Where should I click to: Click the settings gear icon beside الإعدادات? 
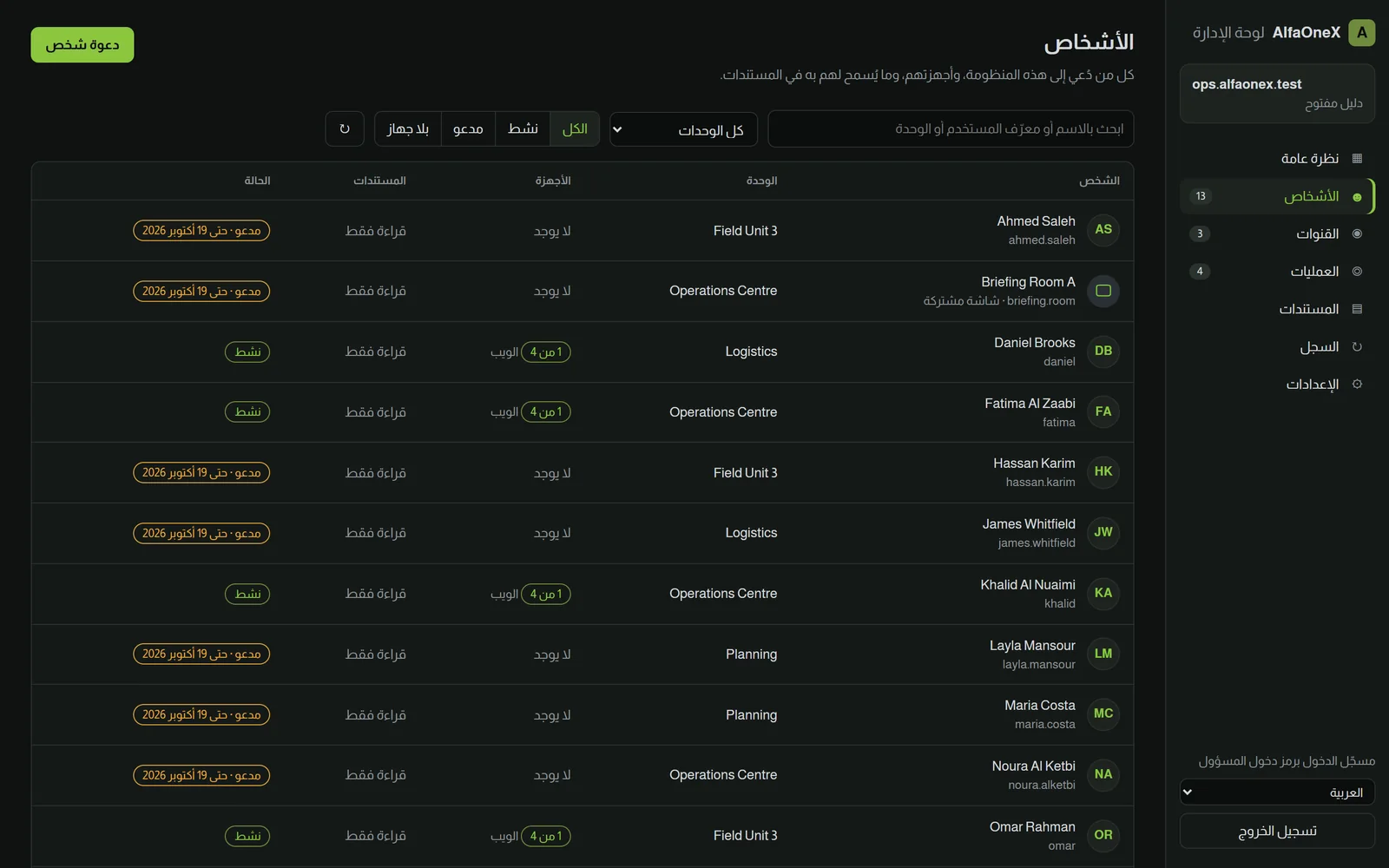[1357, 384]
